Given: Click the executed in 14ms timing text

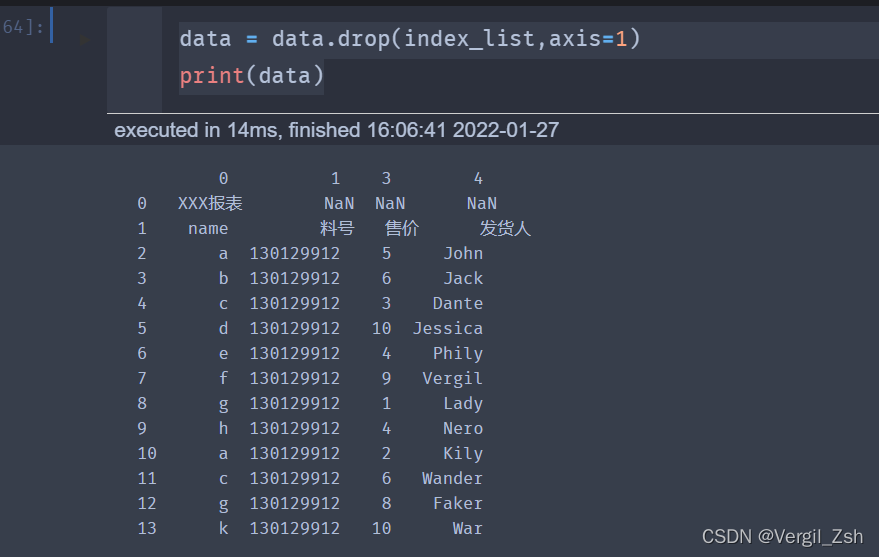Looking at the screenshot, I should 336,130.
